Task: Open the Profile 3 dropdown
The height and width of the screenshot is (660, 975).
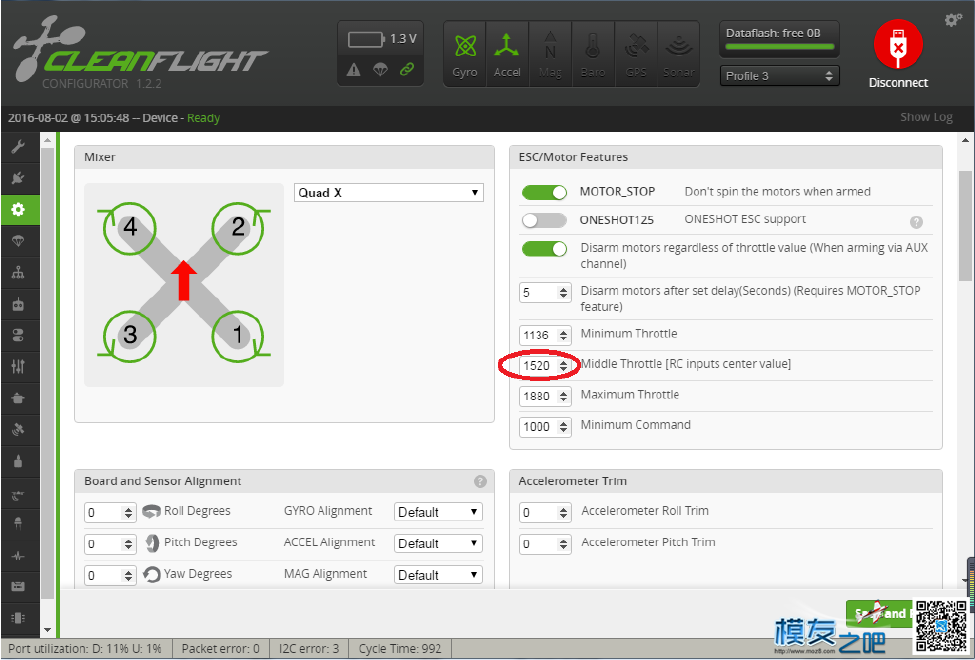Action: coord(780,76)
